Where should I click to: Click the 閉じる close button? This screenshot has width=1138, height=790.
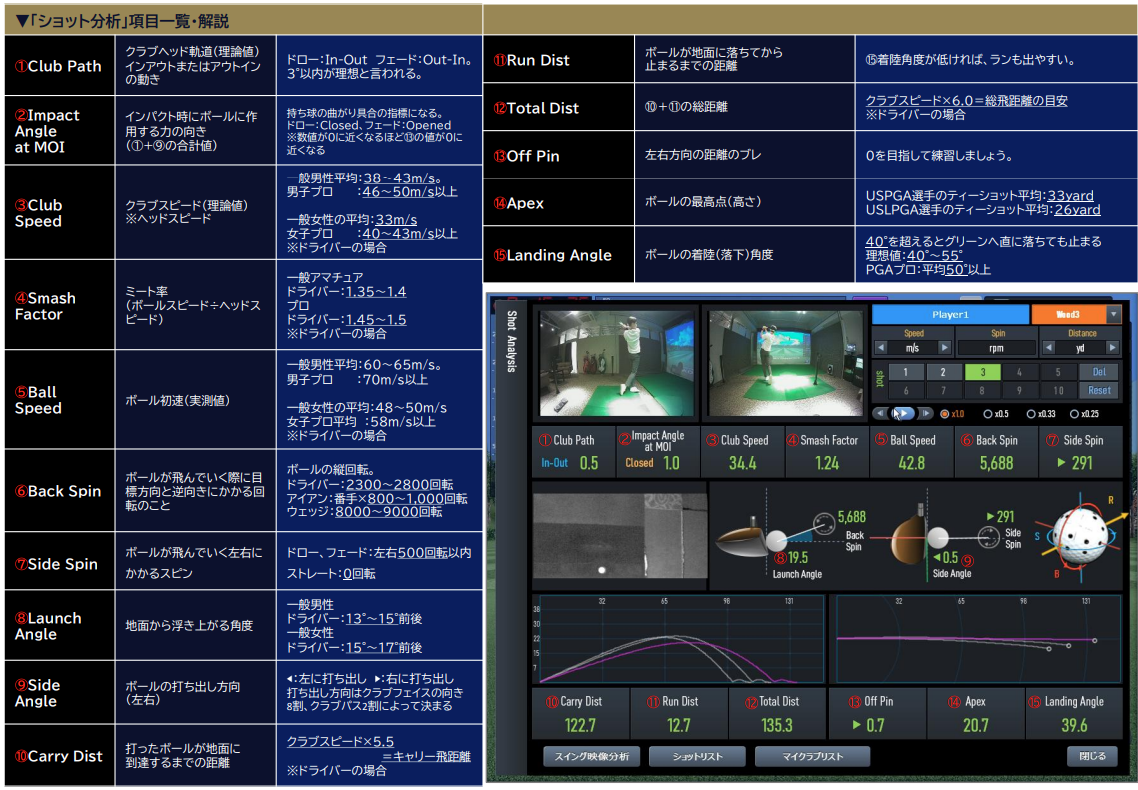tap(1091, 756)
